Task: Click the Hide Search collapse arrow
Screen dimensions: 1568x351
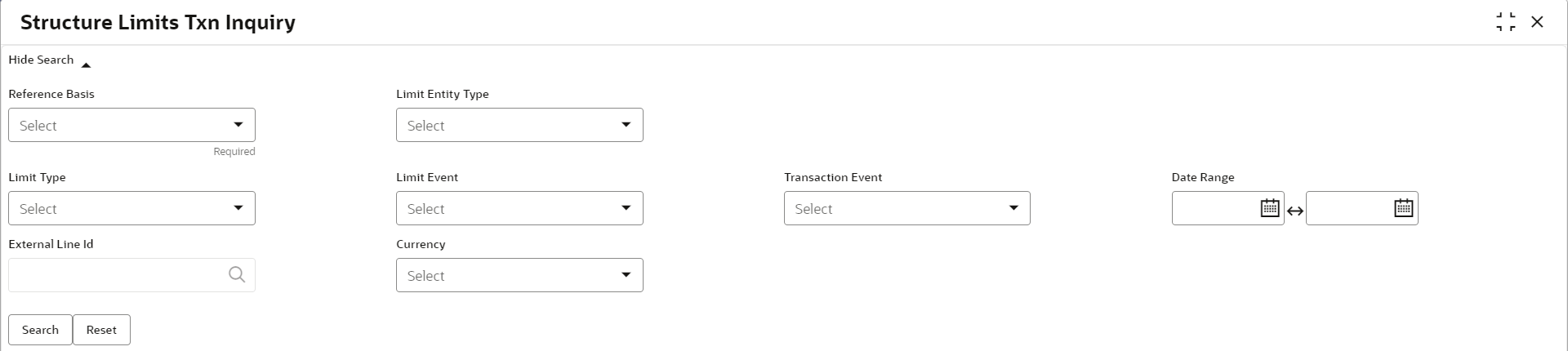Action: coord(86,64)
